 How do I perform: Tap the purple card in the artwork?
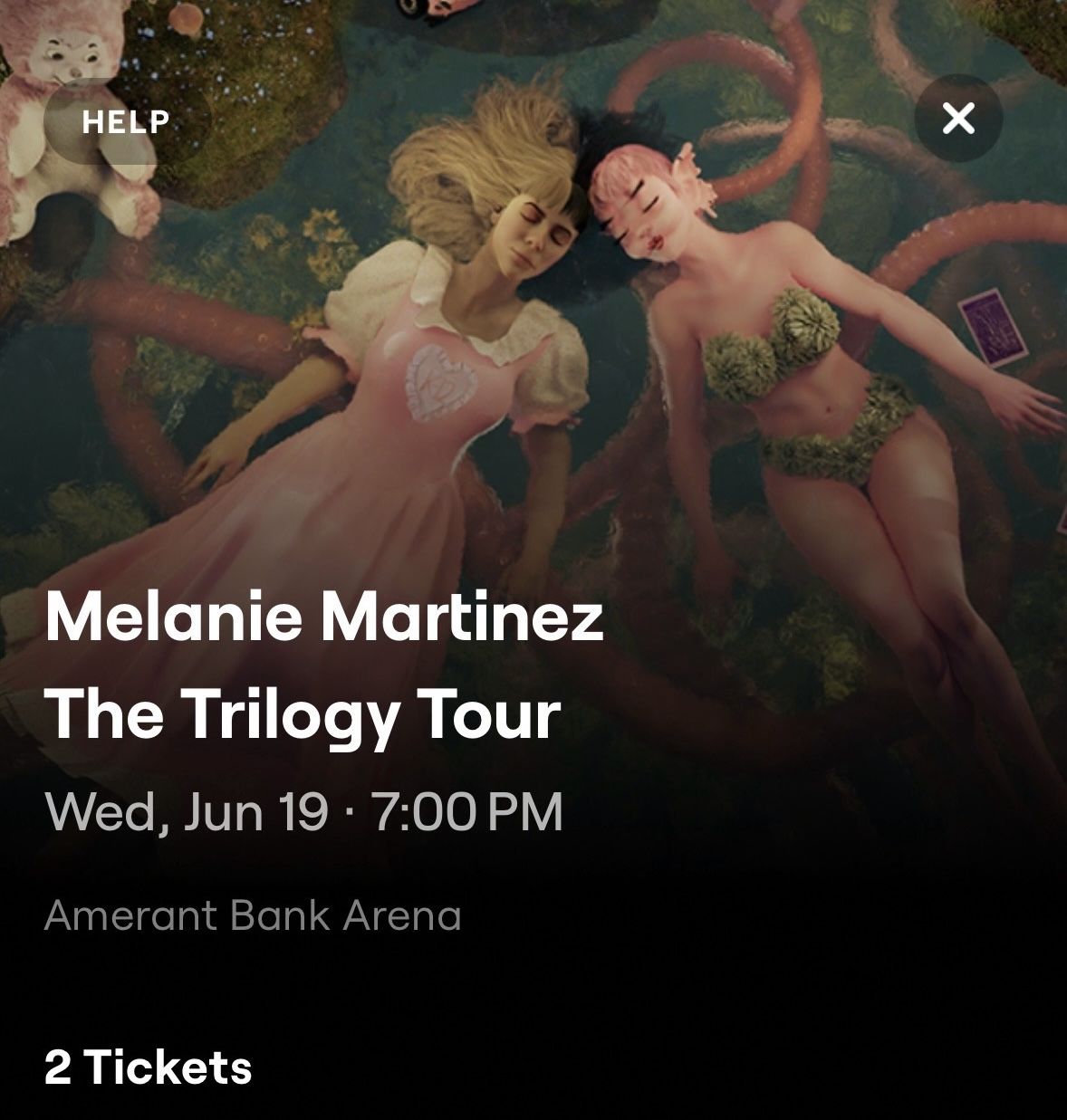pos(995,326)
